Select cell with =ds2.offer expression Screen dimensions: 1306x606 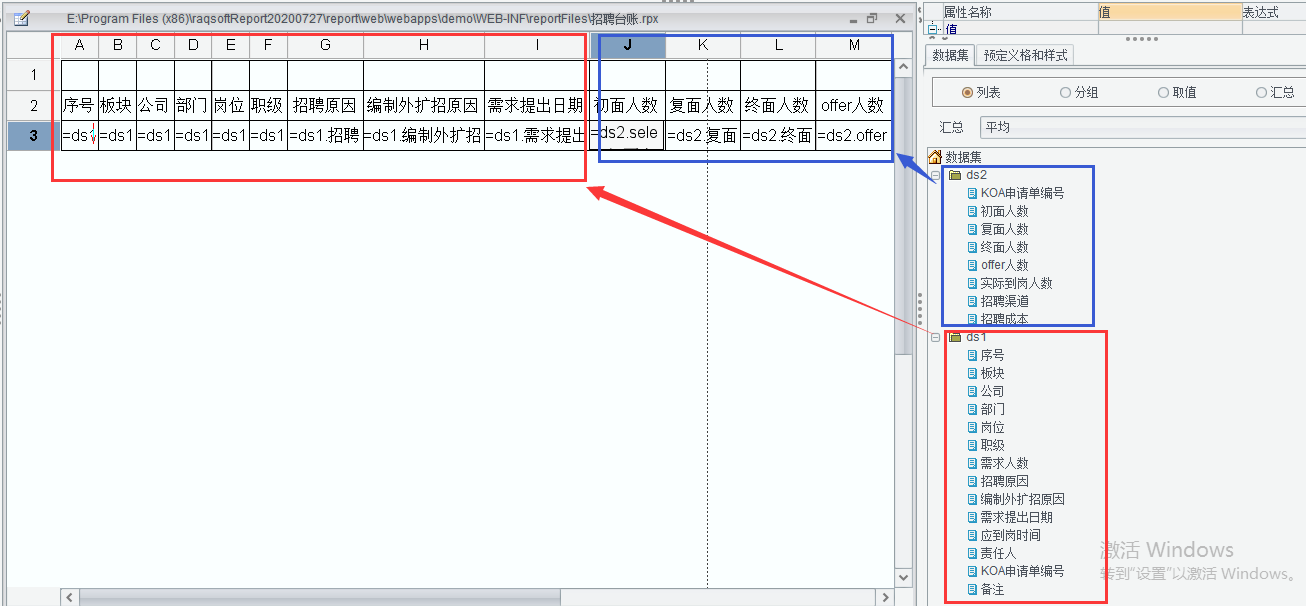[853, 135]
